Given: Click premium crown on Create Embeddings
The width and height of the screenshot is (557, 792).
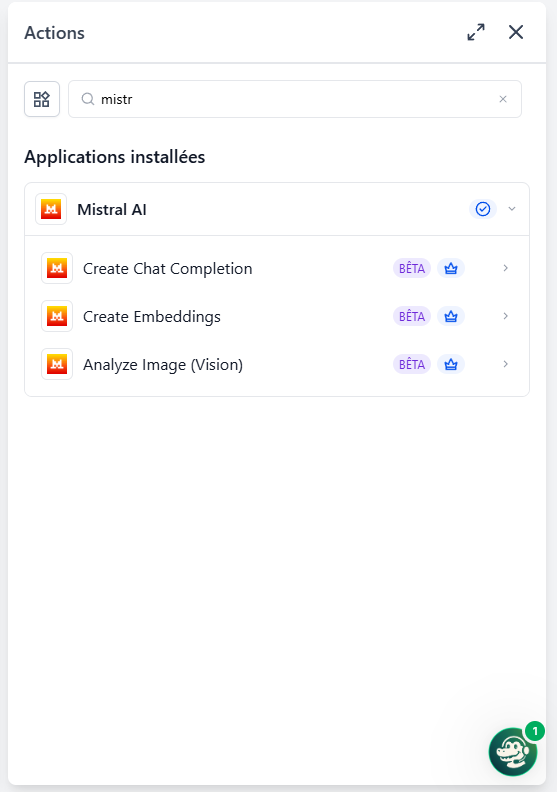Looking at the screenshot, I should click(x=451, y=316).
